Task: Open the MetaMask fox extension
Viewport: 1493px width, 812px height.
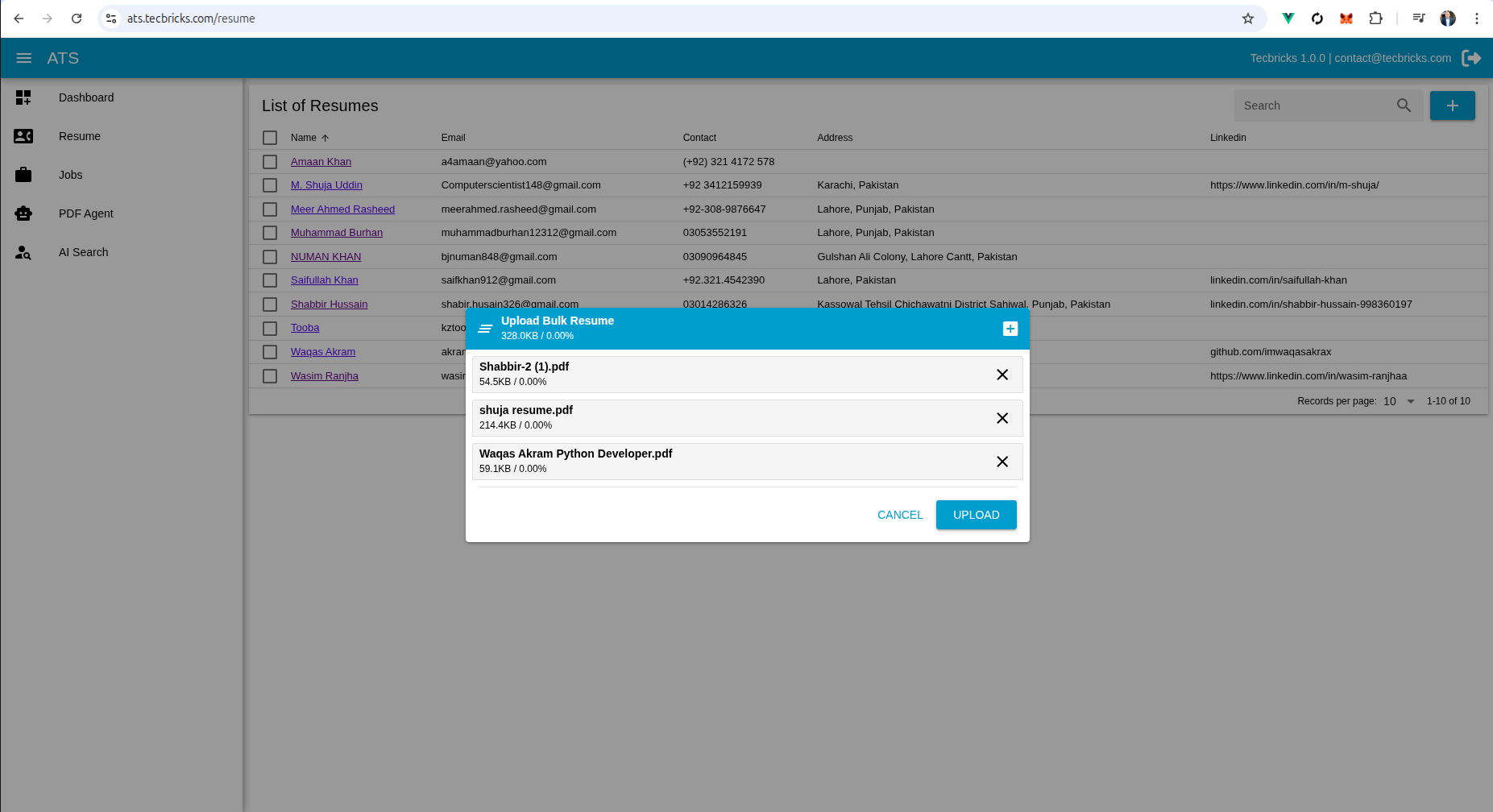Action: (1346, 19)
